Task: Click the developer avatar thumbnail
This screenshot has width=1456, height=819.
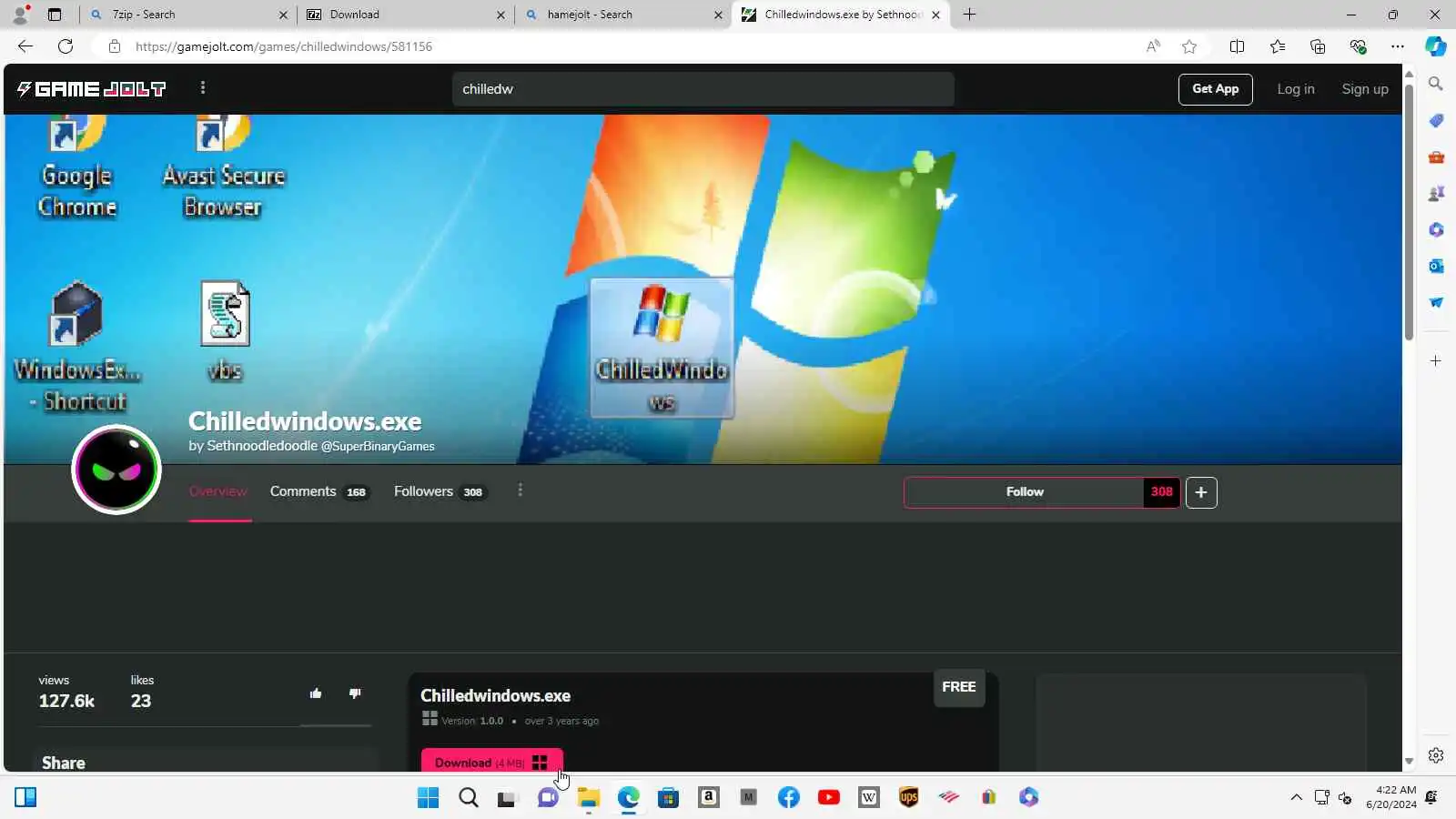Action: (116, 470)
